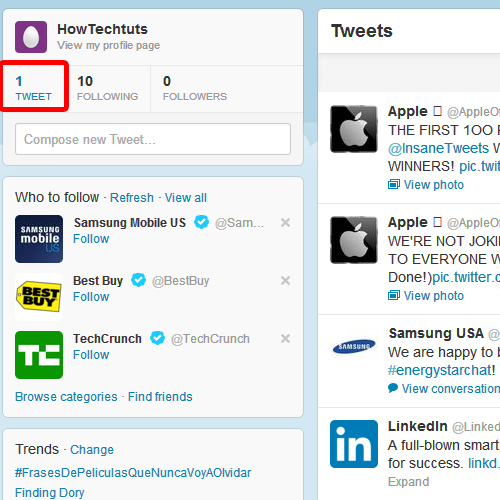Image resolution: width=500 pixels, height=500 pixels.
Task: Dismiss TechCrunch follow suggestion
Action: click(x=285, y=338)
